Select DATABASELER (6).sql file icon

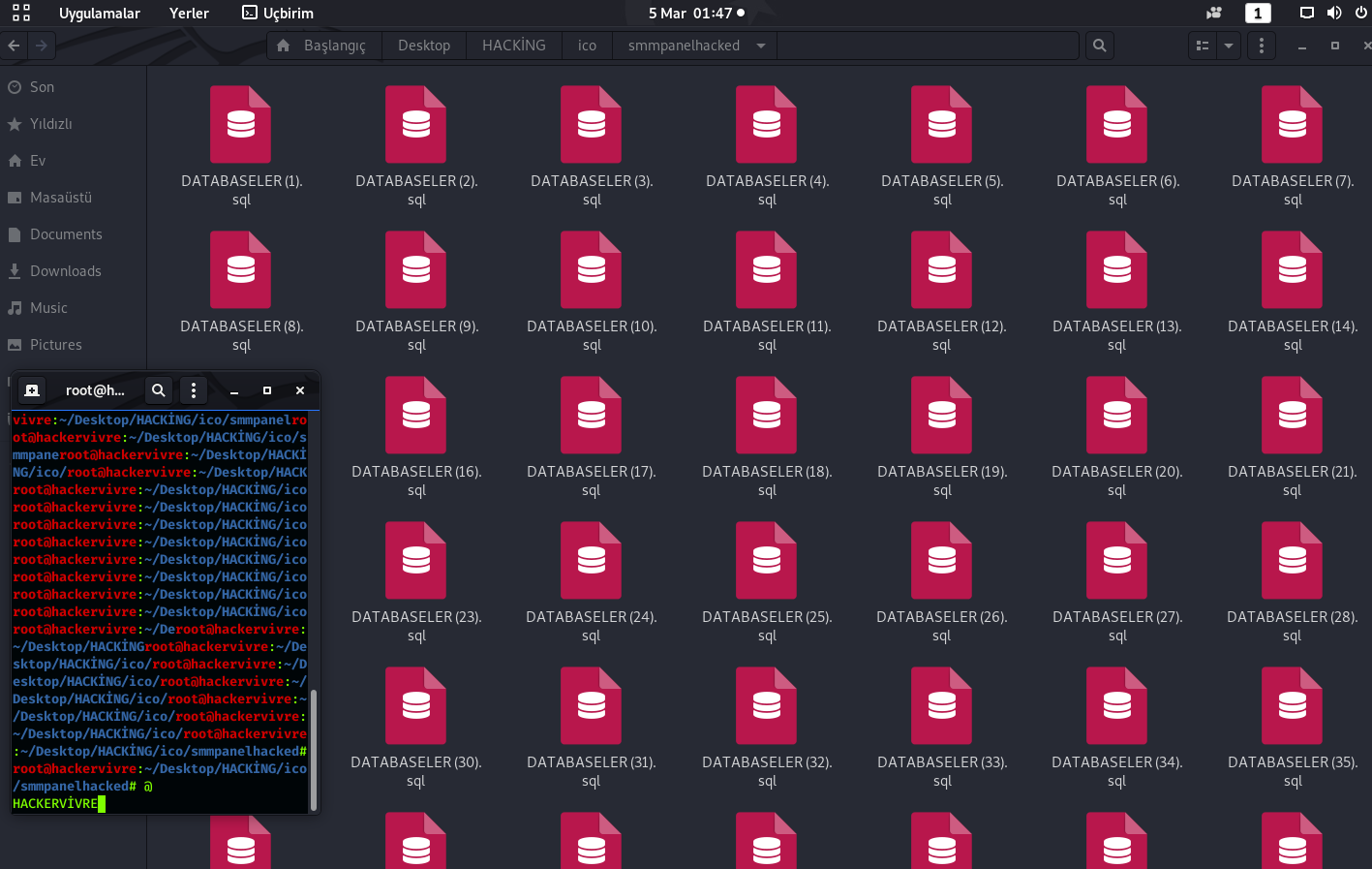pos(1117,124)
